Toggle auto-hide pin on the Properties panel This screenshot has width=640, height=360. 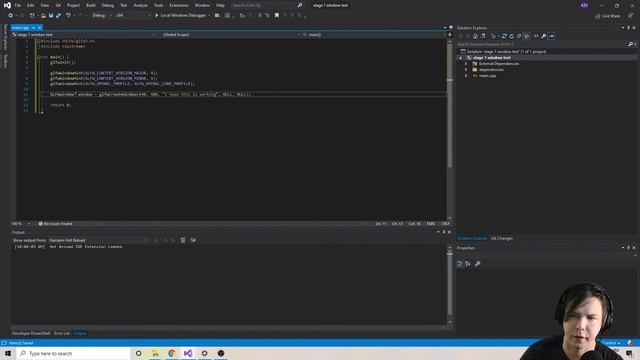[x=628, y=248]
